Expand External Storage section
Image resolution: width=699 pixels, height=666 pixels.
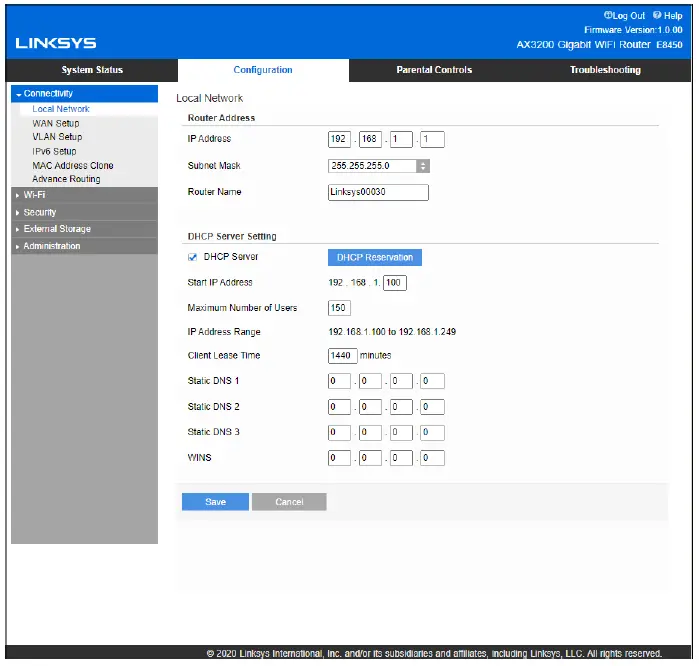(84, 229)
